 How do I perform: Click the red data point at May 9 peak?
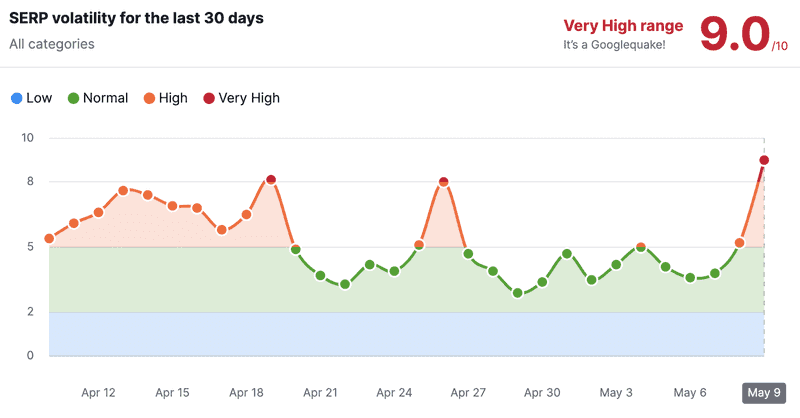(x=764, y=160)
